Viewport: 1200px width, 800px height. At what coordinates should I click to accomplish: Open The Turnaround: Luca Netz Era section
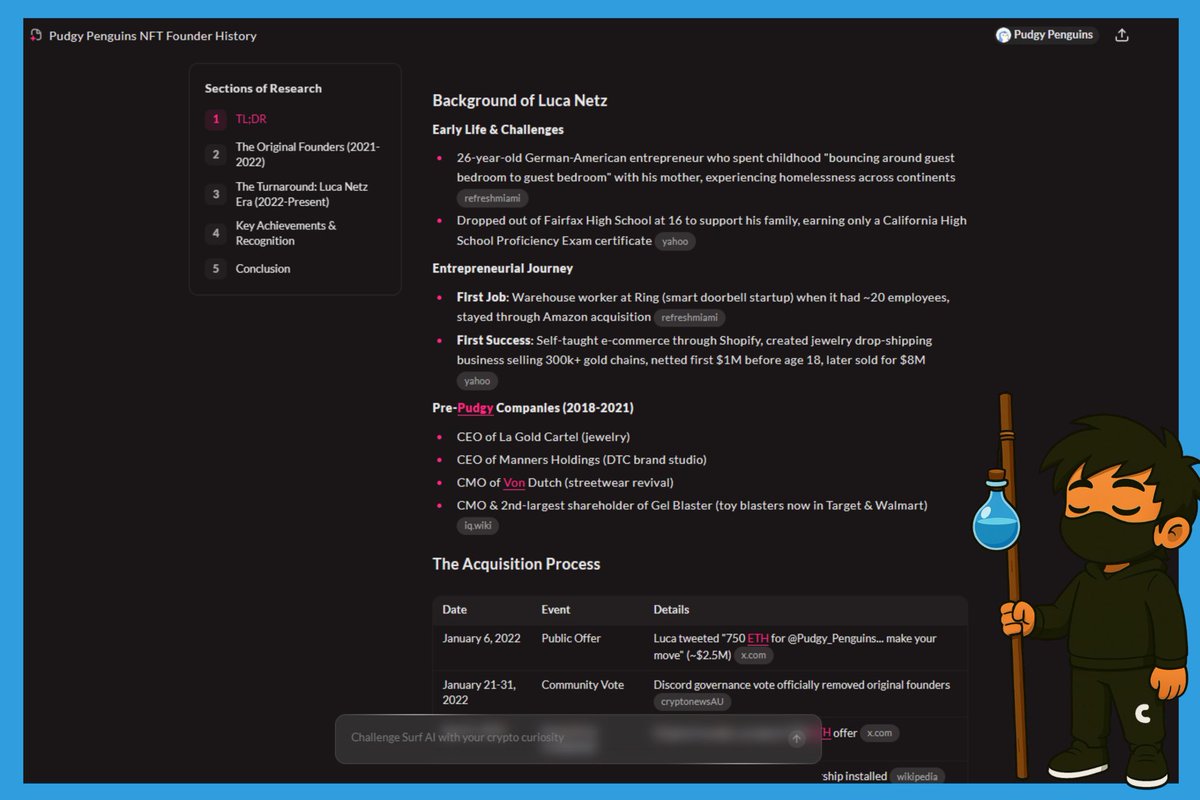tap(302, 194)
